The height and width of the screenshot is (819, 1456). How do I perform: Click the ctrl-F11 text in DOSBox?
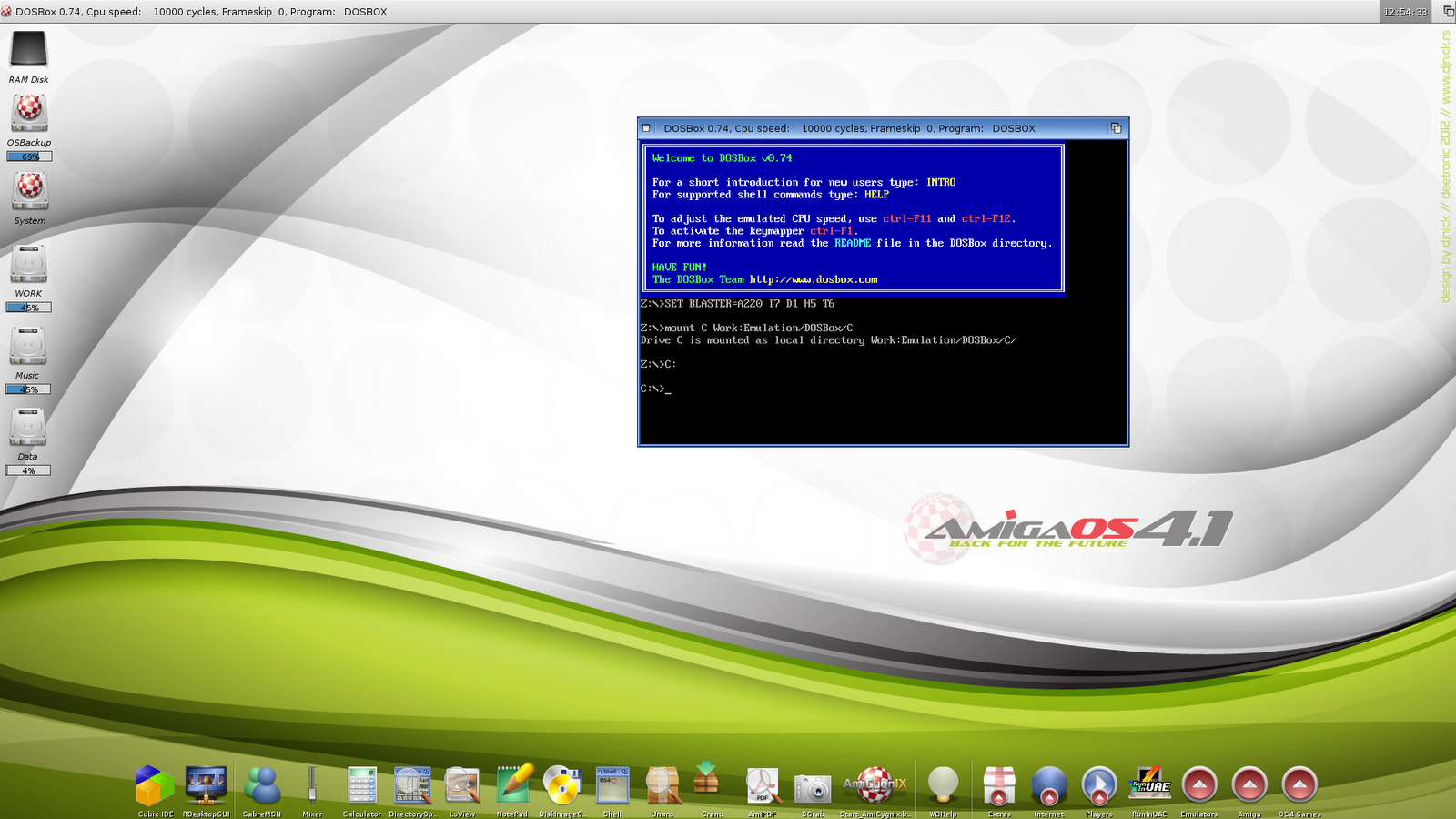click(907, 218)
